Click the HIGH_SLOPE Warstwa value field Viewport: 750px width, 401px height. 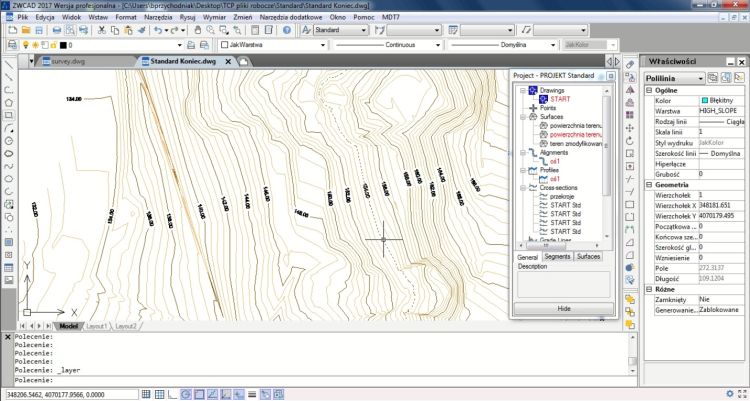tap(722, 111)
